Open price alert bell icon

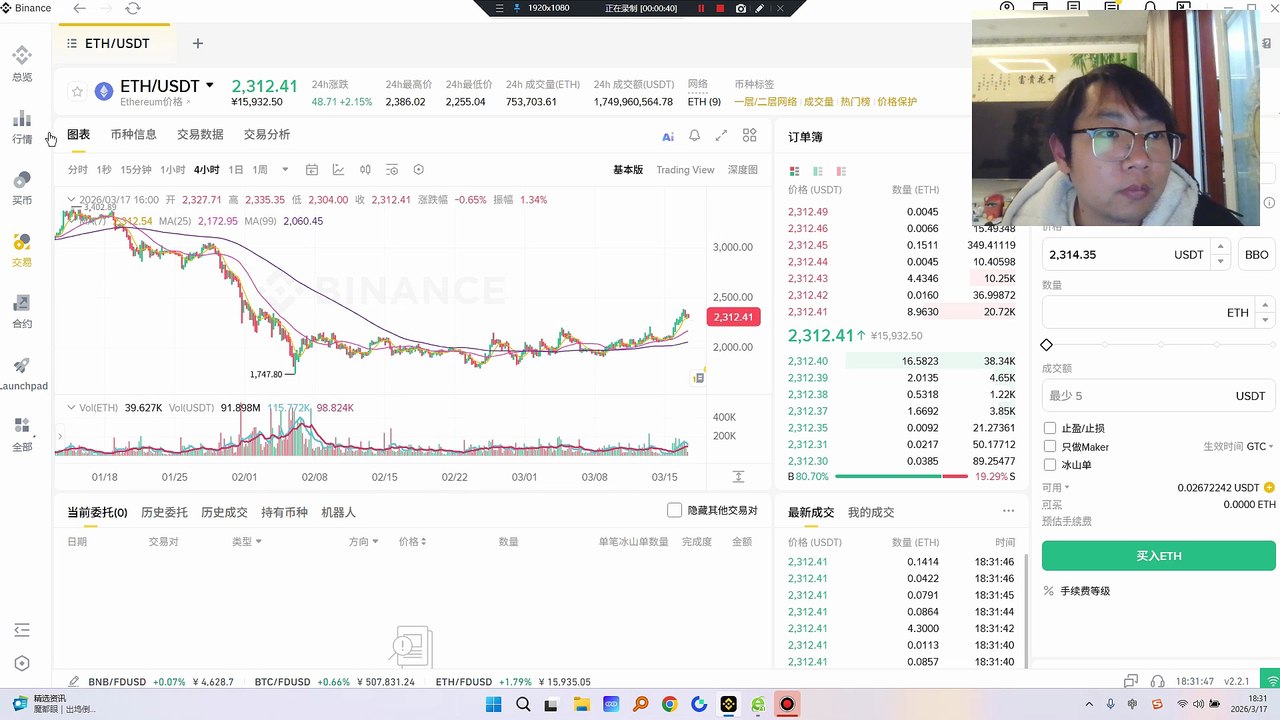(x=694, y=136)
